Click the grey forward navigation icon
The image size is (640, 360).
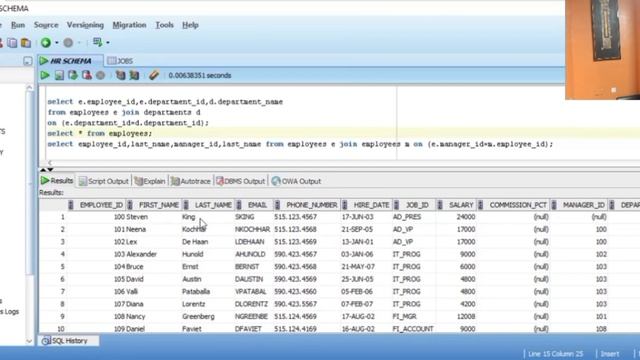68,42
